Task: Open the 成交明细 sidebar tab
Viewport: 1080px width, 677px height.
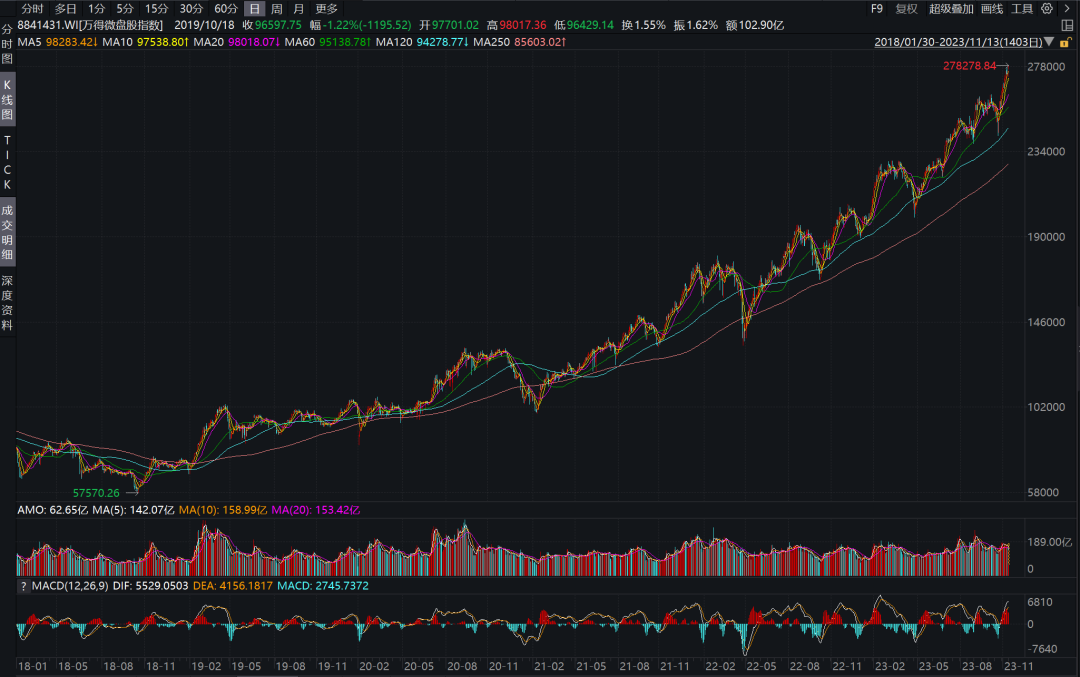Action: [7, 233]
